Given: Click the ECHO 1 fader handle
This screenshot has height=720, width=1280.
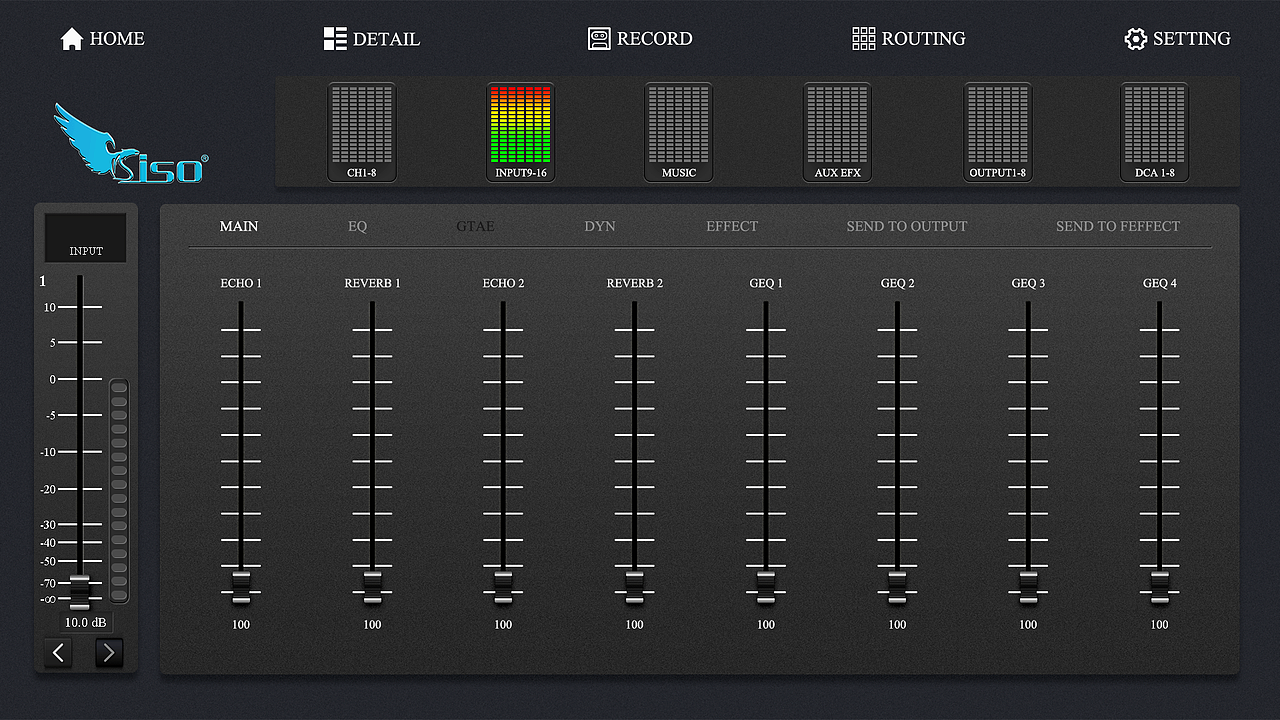Looking at the screenshot, I should click(x=241, y=587).
